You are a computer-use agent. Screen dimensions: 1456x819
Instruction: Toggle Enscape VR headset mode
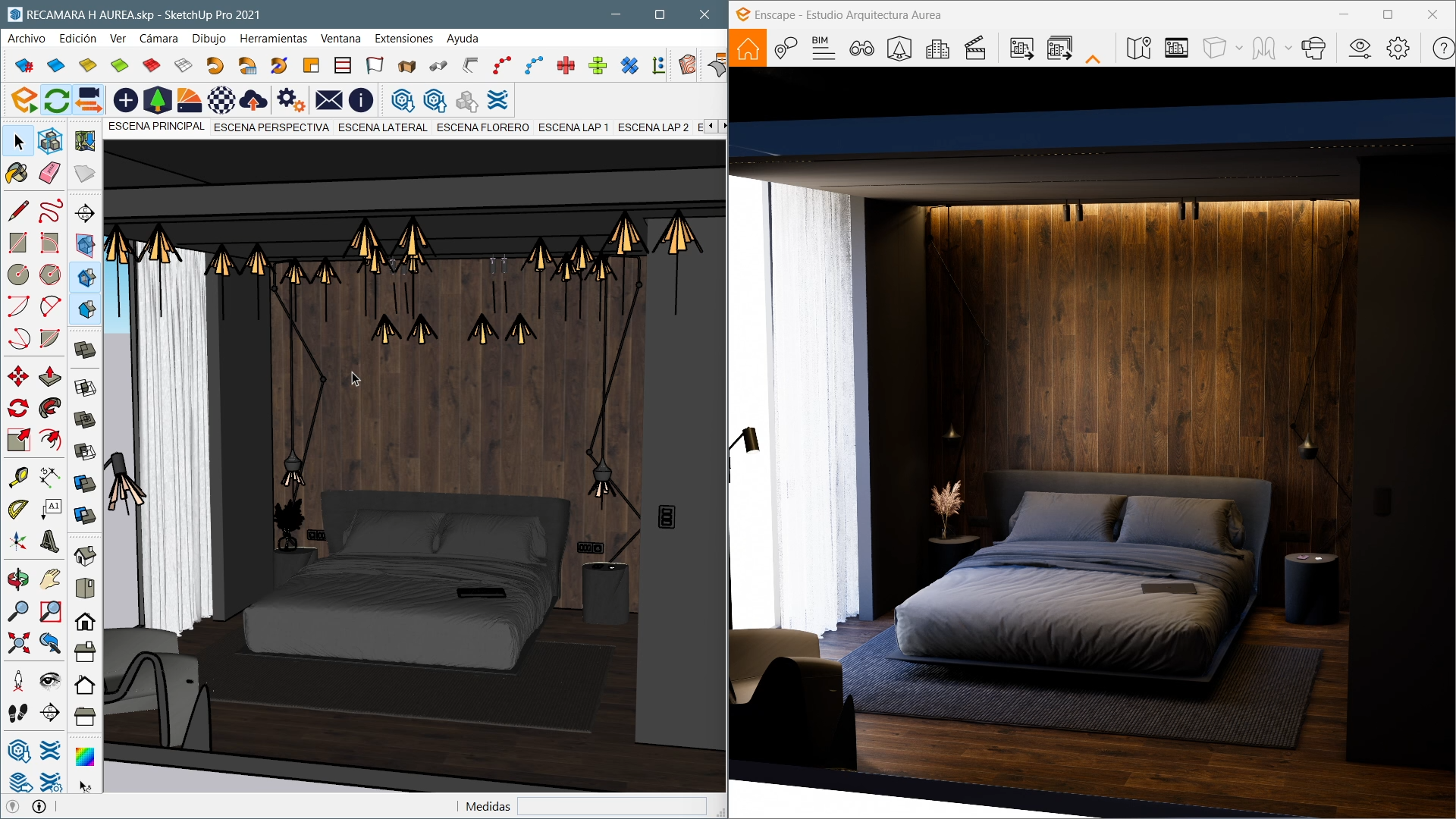(x=1313, y=49)
